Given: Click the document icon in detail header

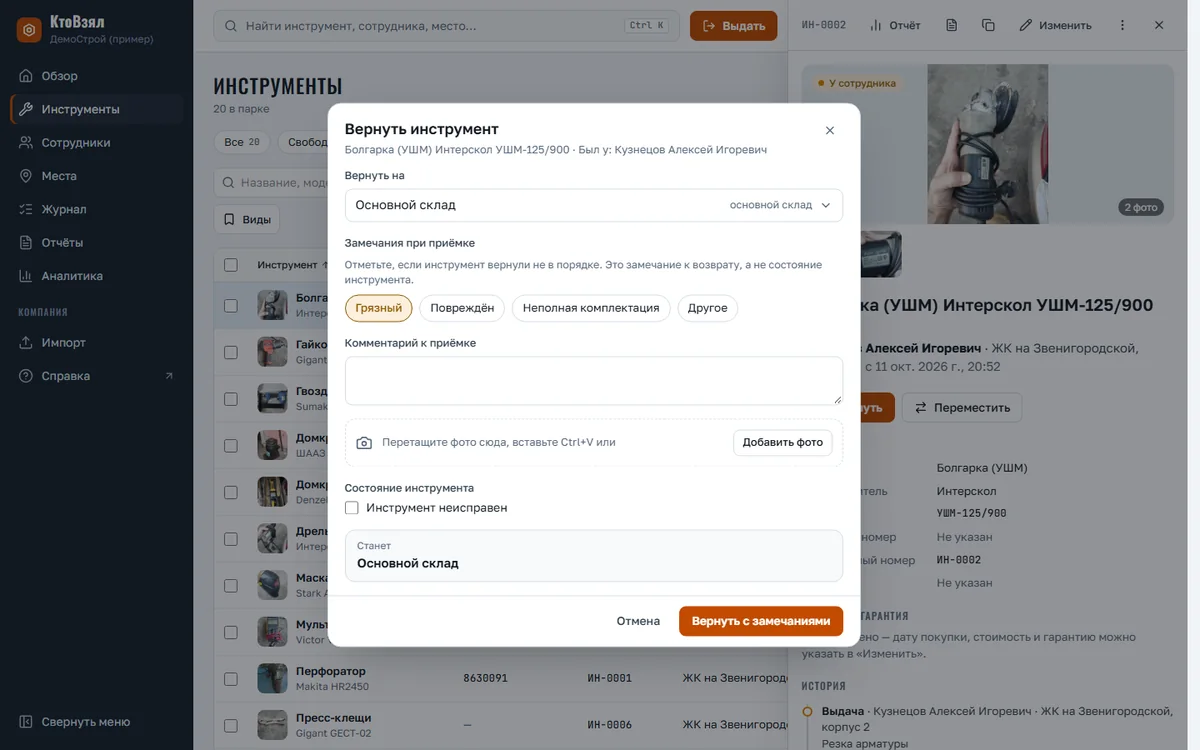Looking at the screenshot, I should 952,25.
